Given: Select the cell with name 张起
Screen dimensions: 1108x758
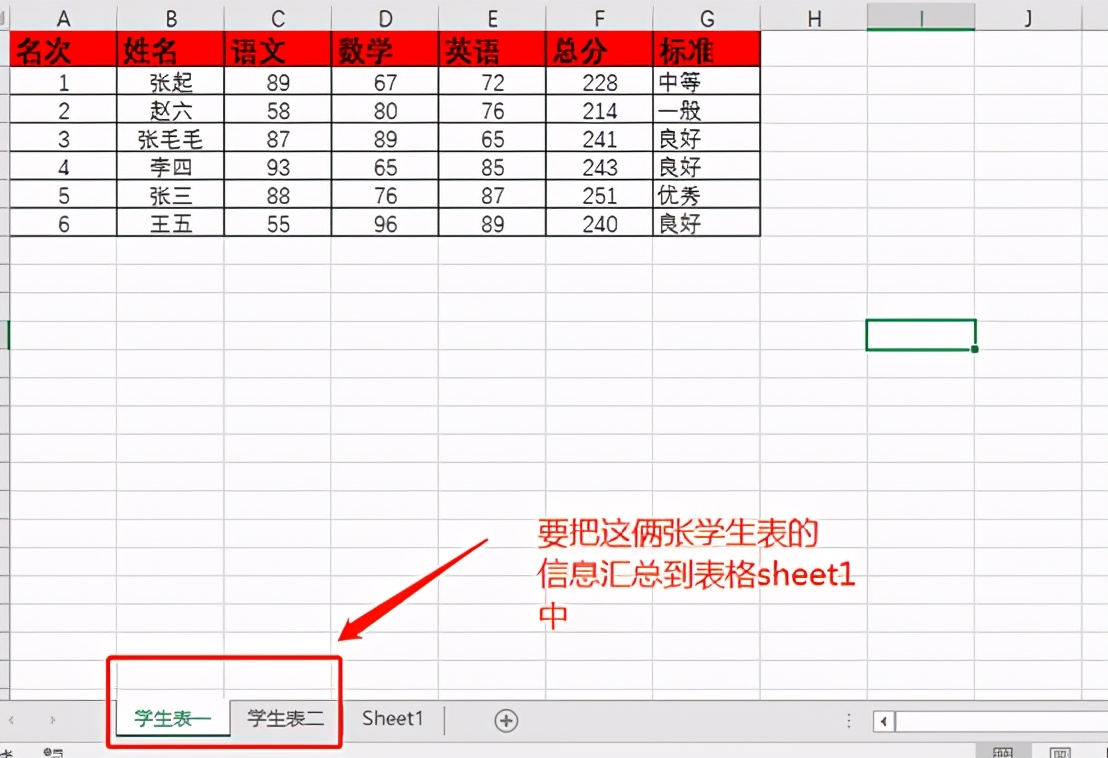Looking at the screenshot, I should pyautogui.click(x=170, y=81).
